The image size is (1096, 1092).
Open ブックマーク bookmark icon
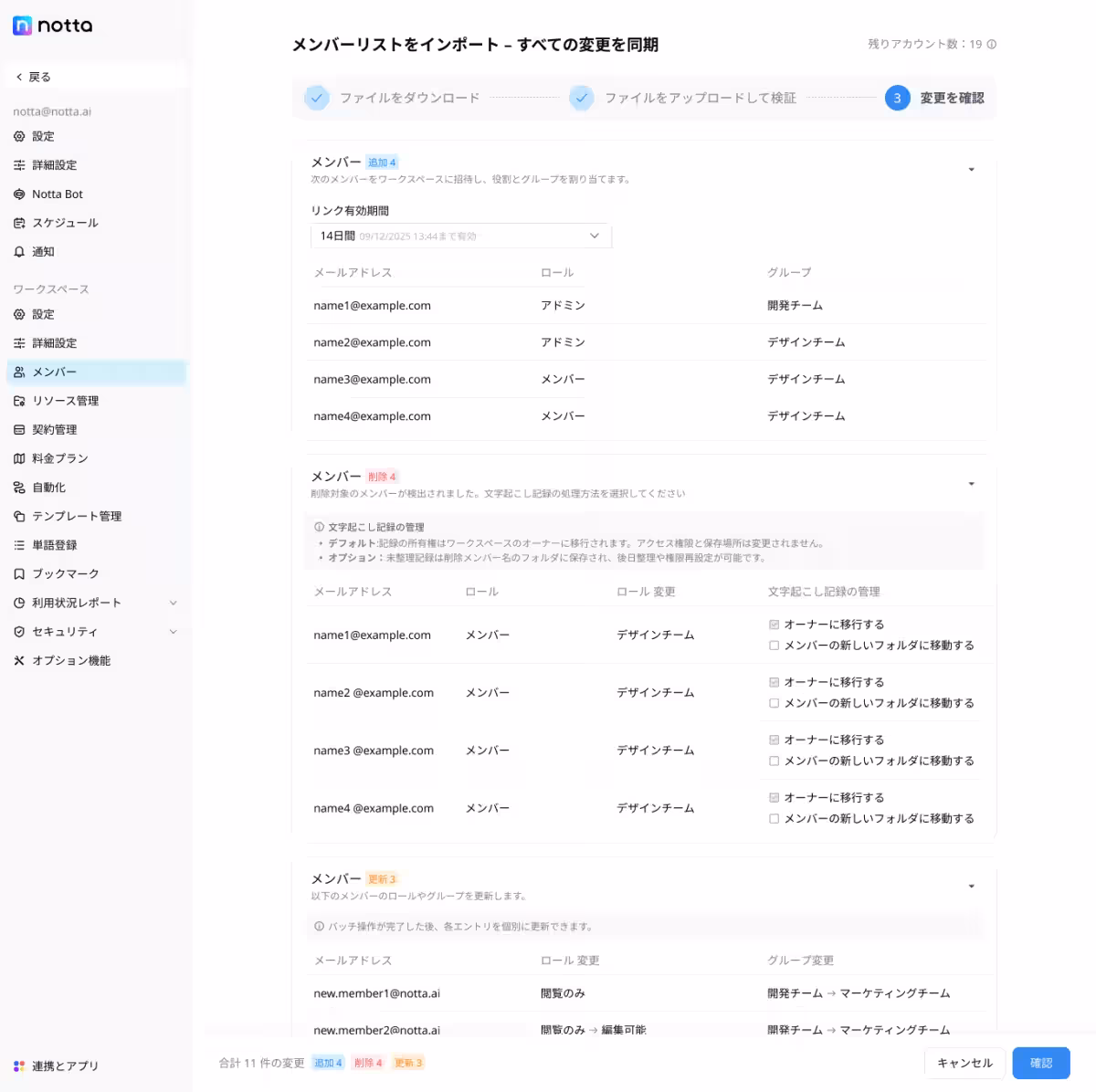pos(19,573)
